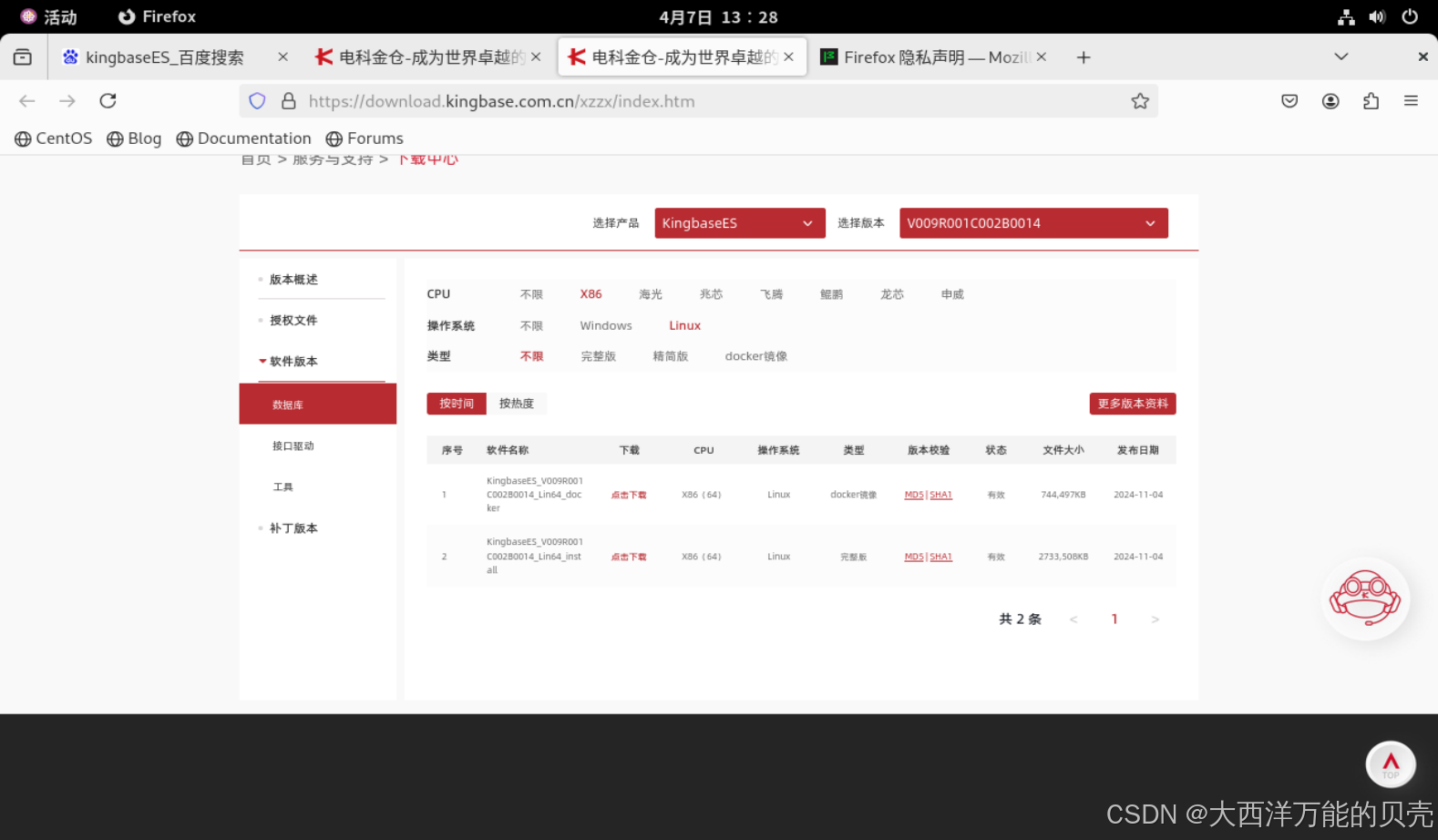The width and height of the screenshot is (1438, 840).
Task: Select the 工具 sidebar entry
Action: [x=283, y=487]
